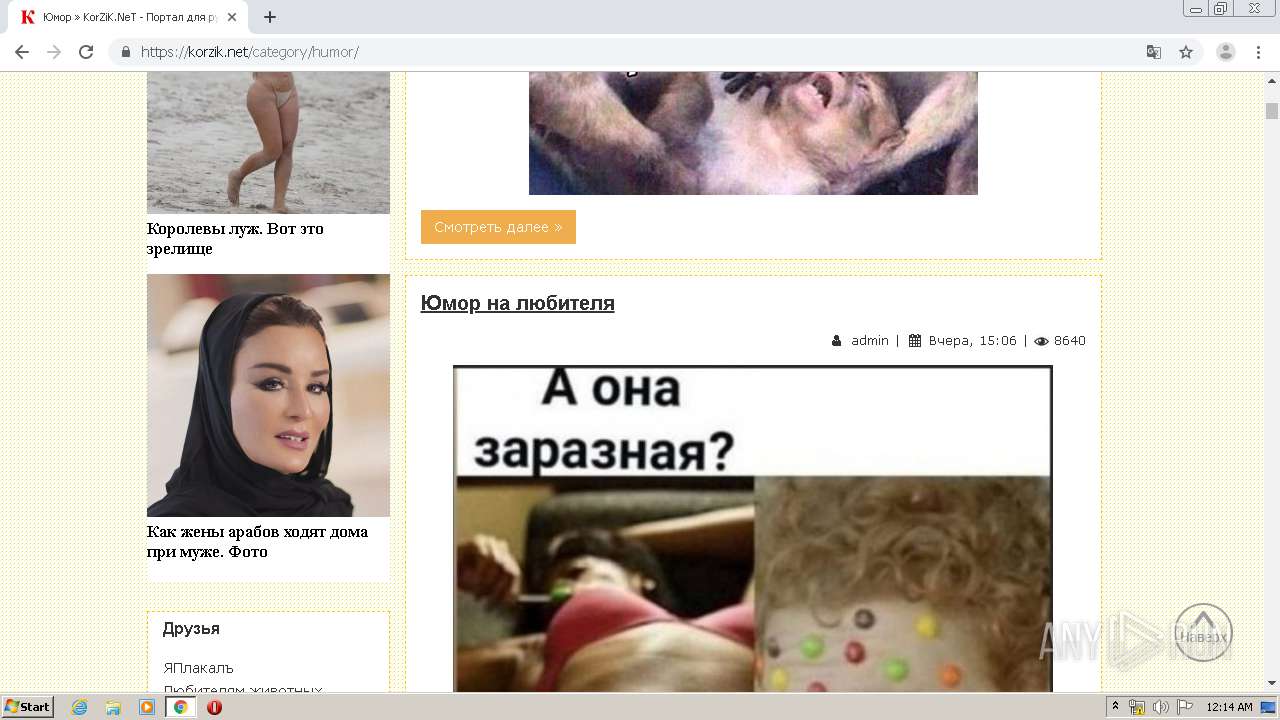
Task: Open volume speaker tray icon
Action: tap(1161, 707)
